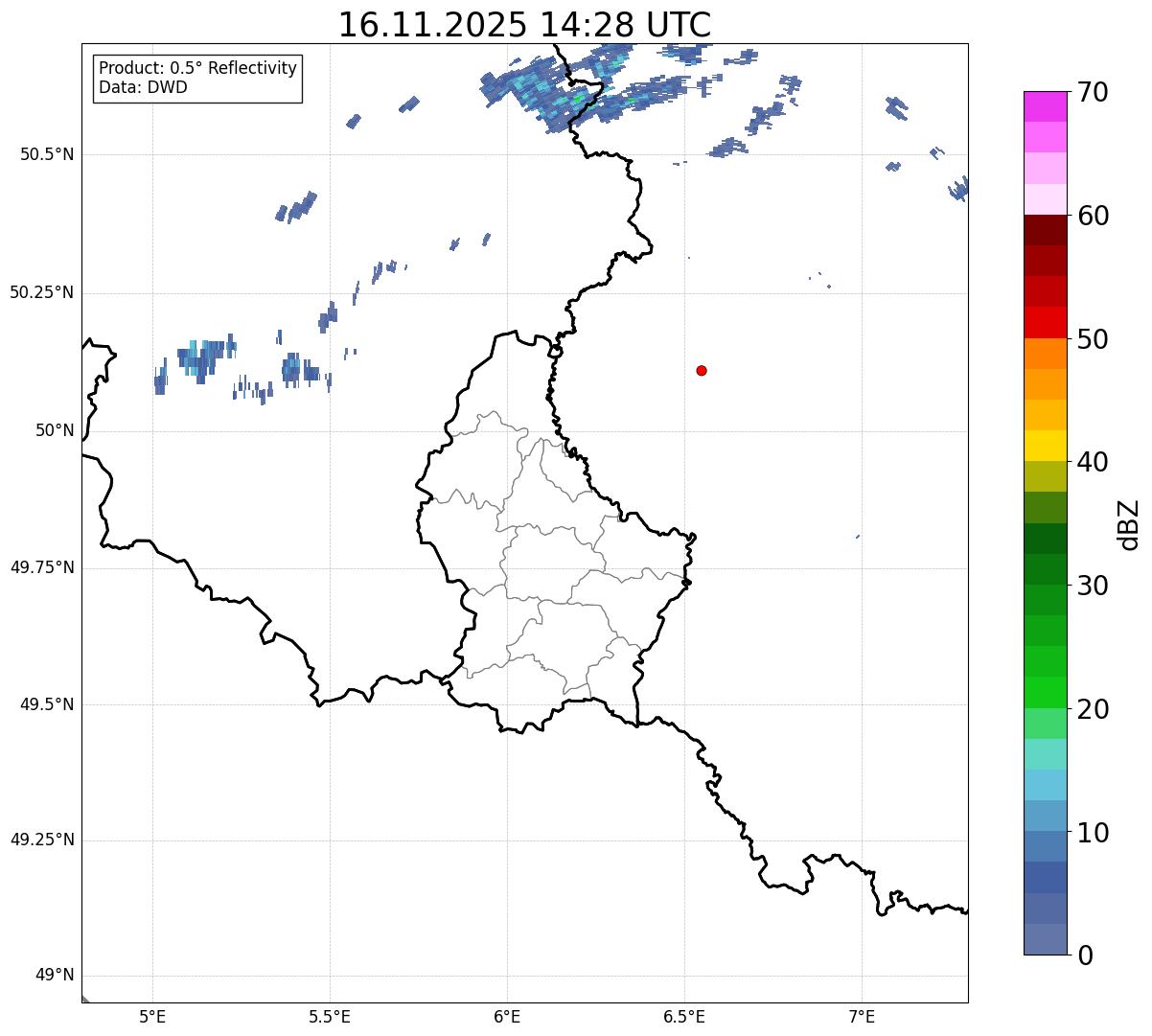Click the 49.75°N latitude axis label
The height and width of the screenshot is (1036, 1152).
(x=42, y=567)
